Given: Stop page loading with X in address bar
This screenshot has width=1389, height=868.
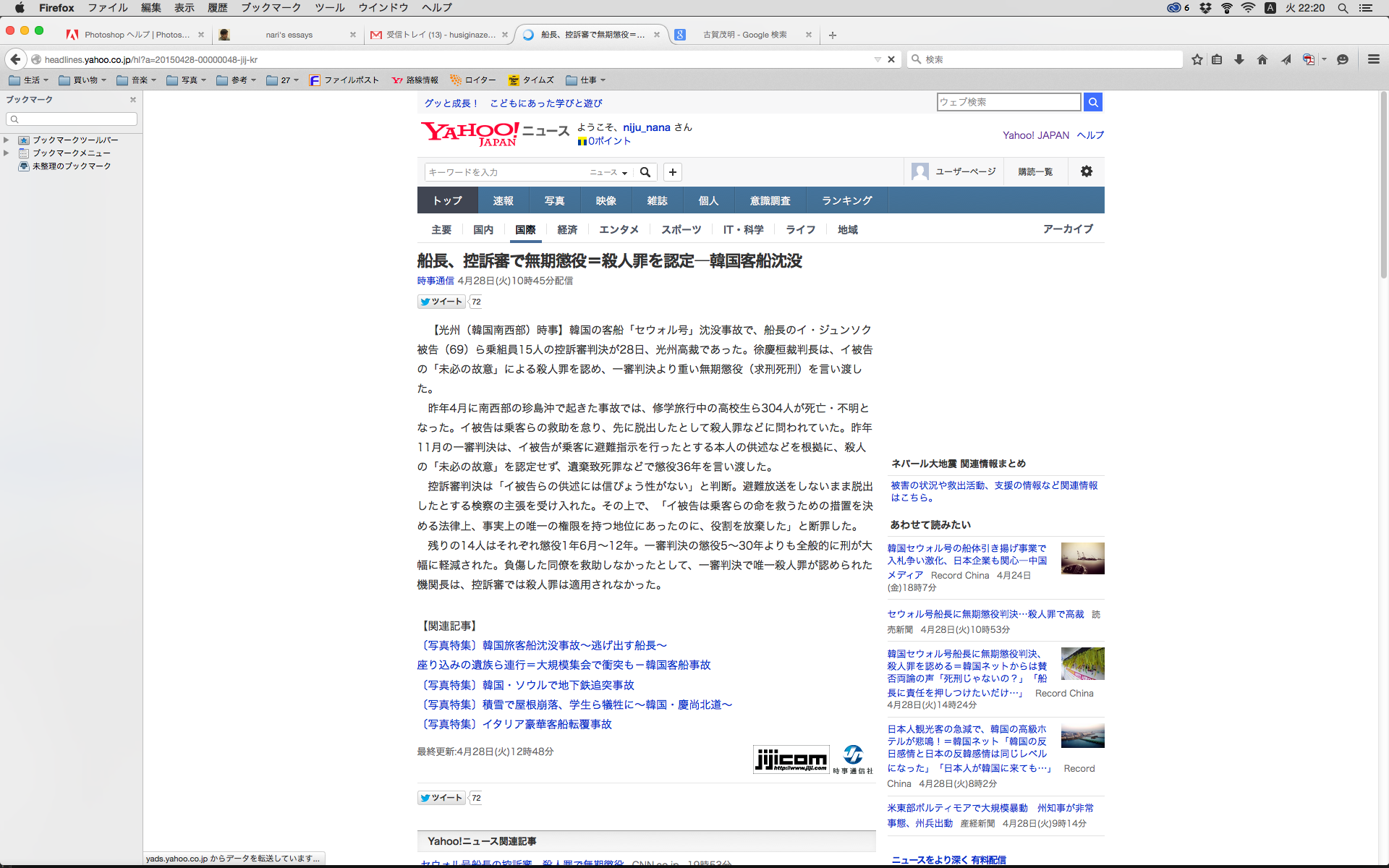Looking at the screenshot, I should tap(891, 59).
